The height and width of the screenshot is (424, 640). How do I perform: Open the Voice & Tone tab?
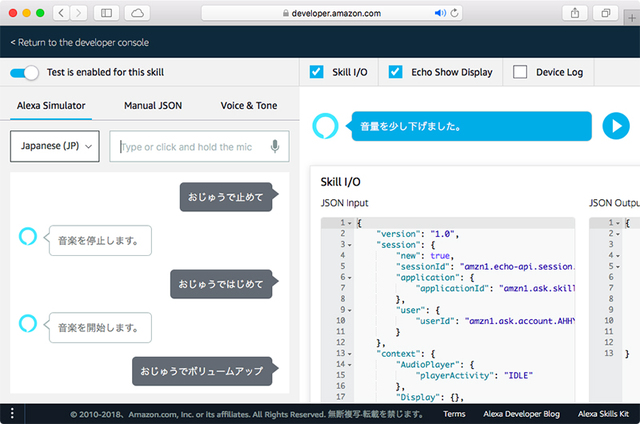(x=249, y=105)
